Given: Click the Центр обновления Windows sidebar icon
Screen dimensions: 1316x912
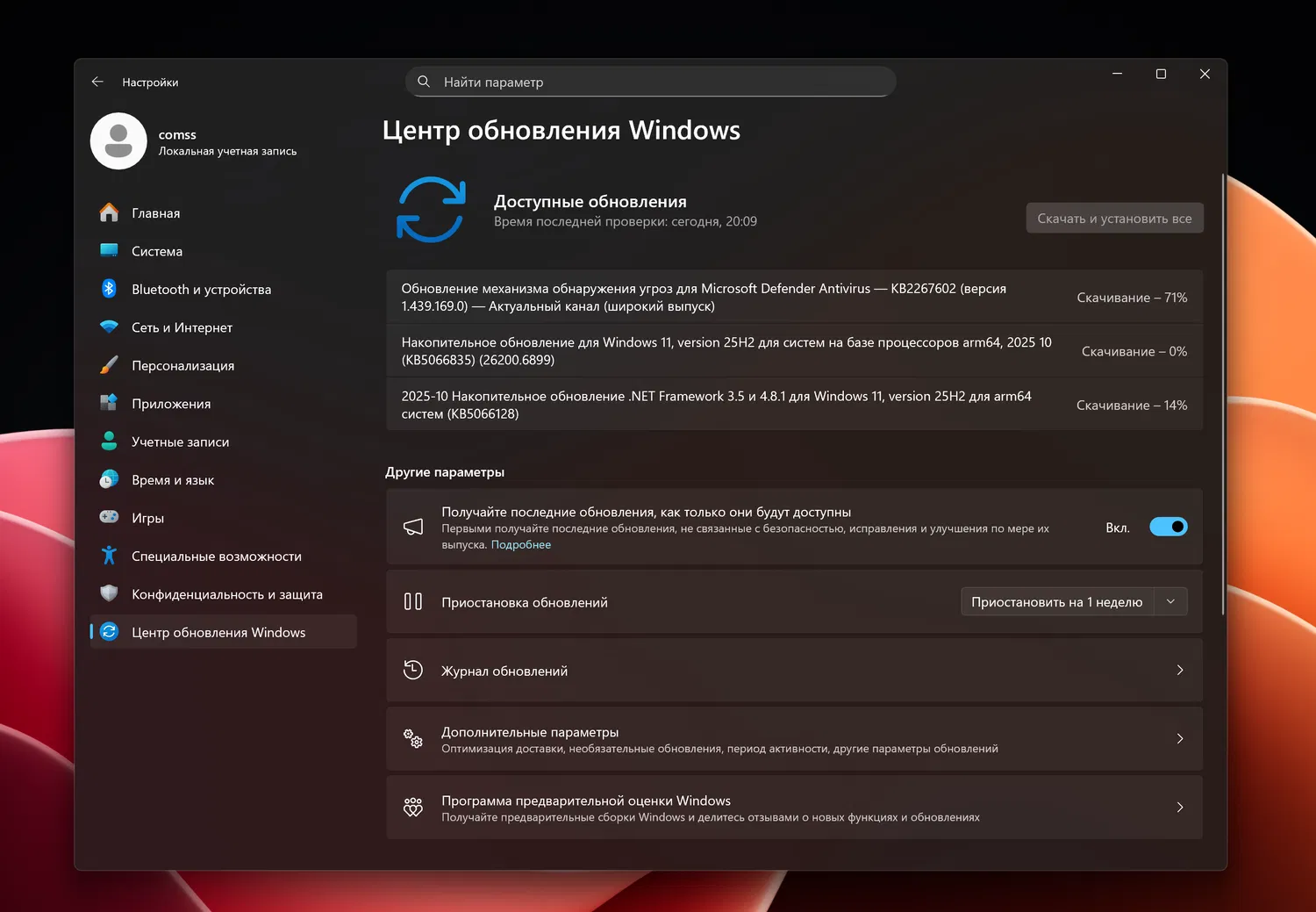Looking at the screenshot, I should pyautogui.click(x=109, y=632).
